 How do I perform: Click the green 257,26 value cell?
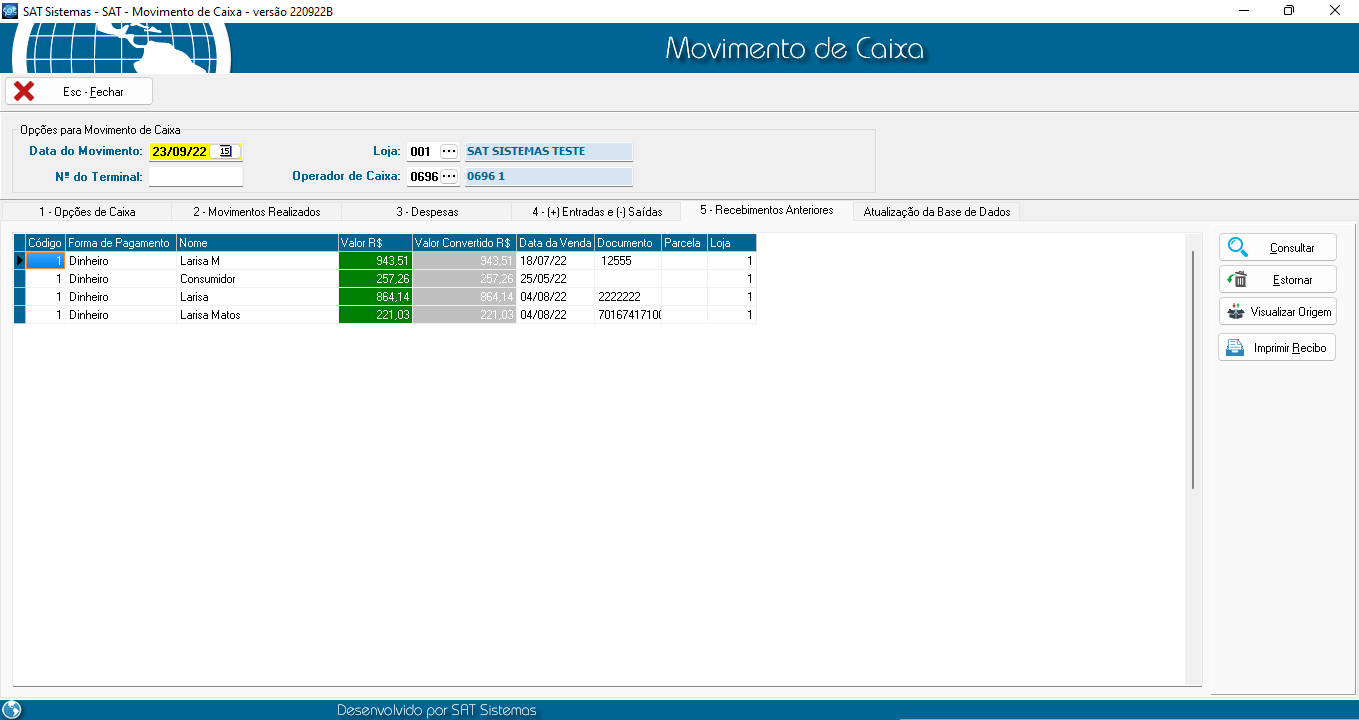tap(375, 279)
